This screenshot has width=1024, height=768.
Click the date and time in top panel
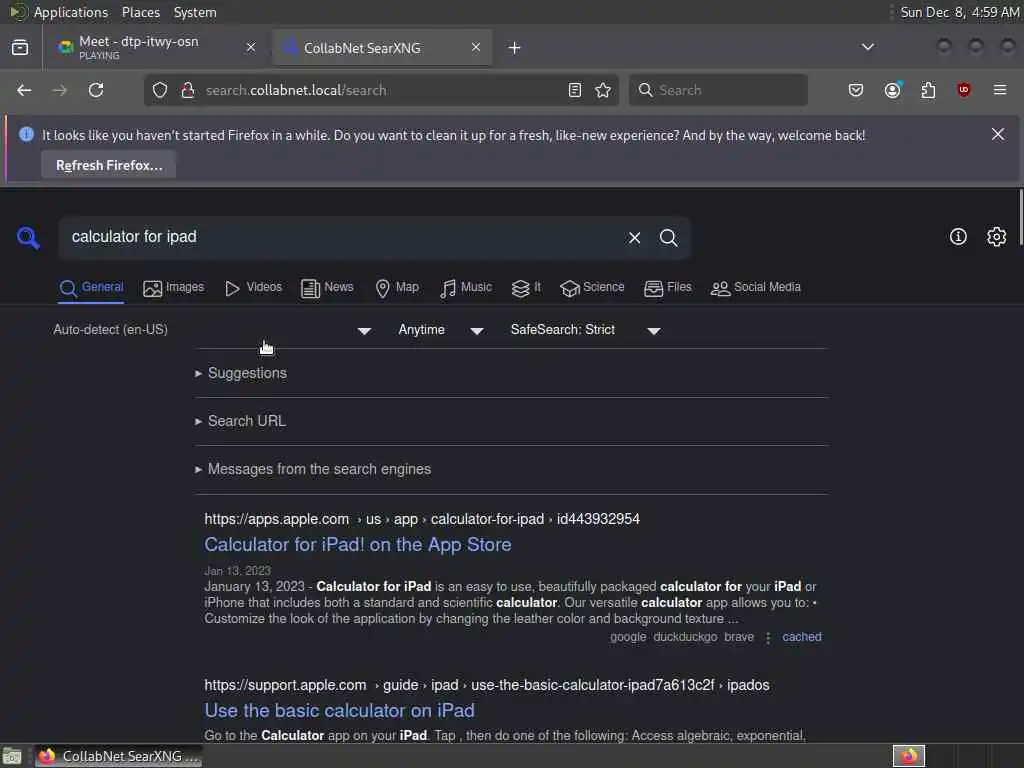point(959,12)
